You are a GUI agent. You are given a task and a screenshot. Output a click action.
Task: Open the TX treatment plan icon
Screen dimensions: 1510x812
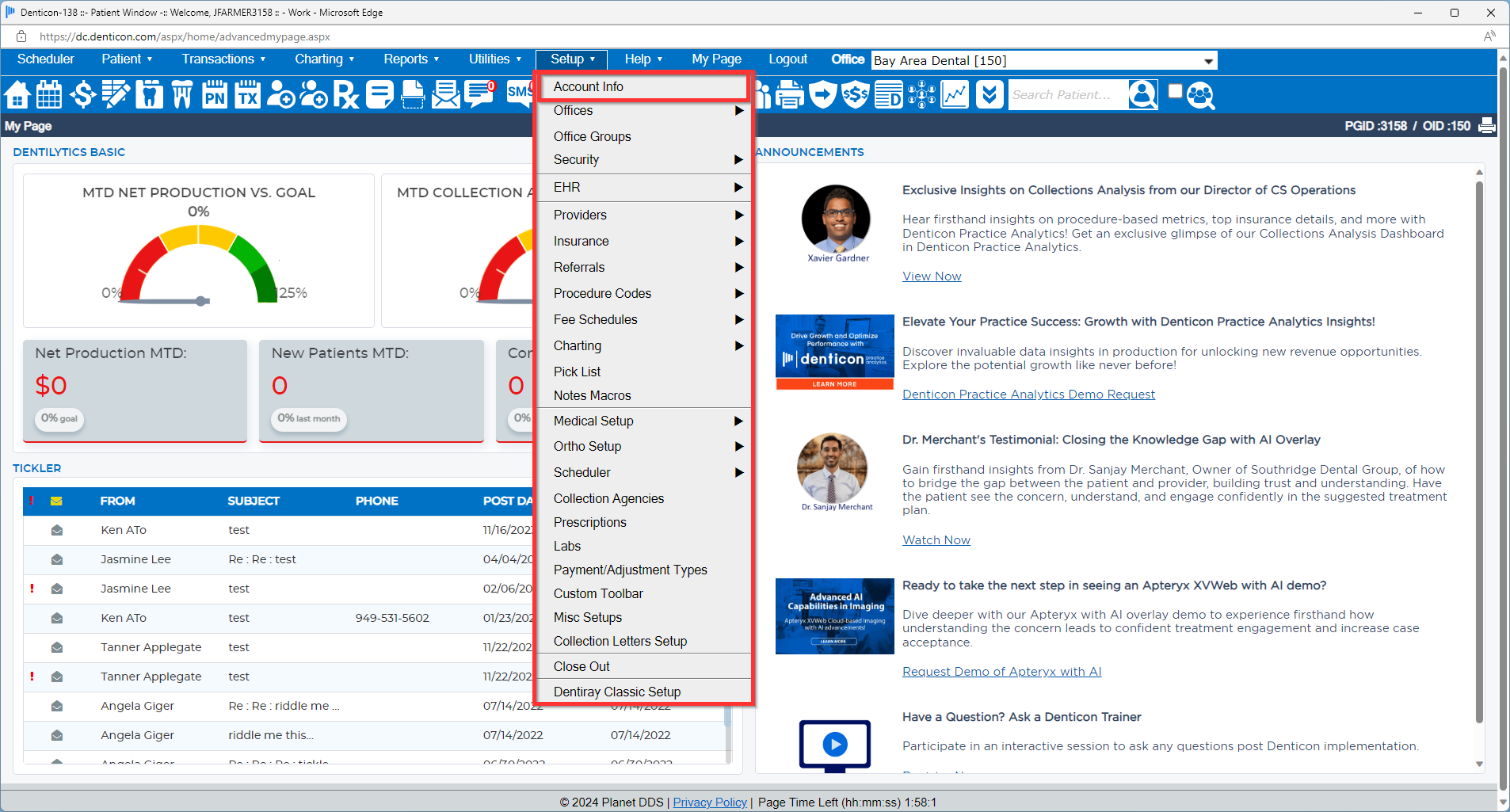click(x=248, y=95)
